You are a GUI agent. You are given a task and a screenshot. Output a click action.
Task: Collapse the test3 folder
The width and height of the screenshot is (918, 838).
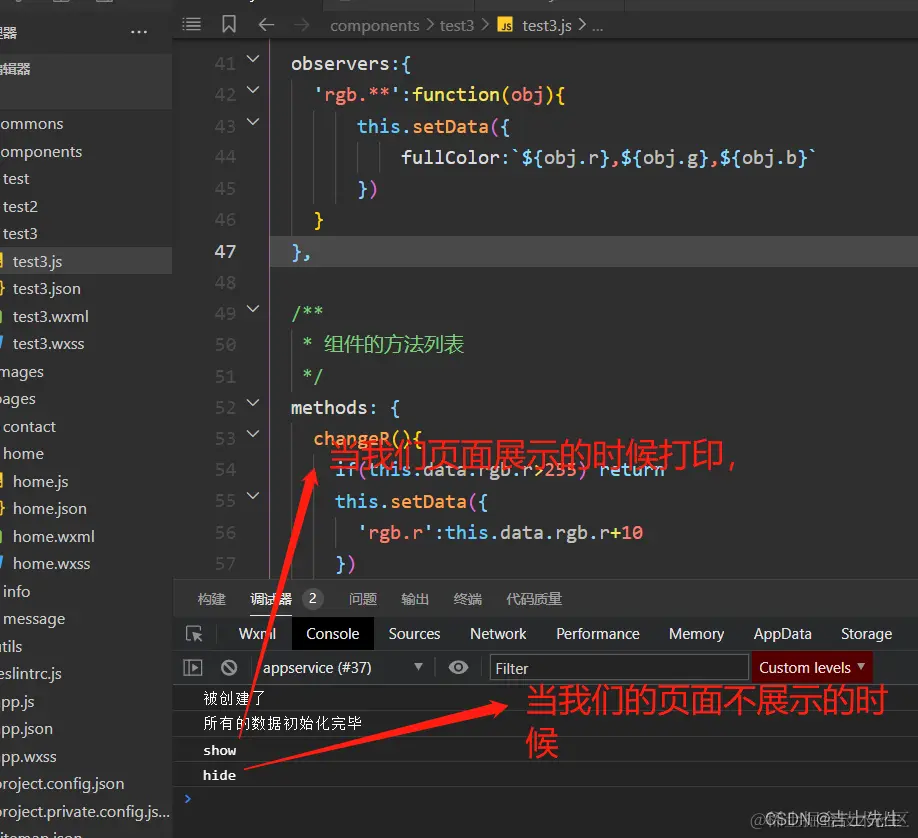coord(86,234)
